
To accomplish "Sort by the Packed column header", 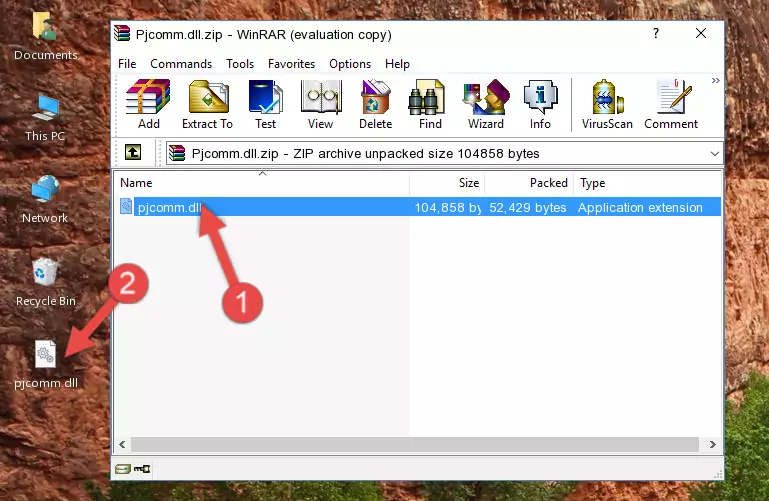I will coord(529,183).
